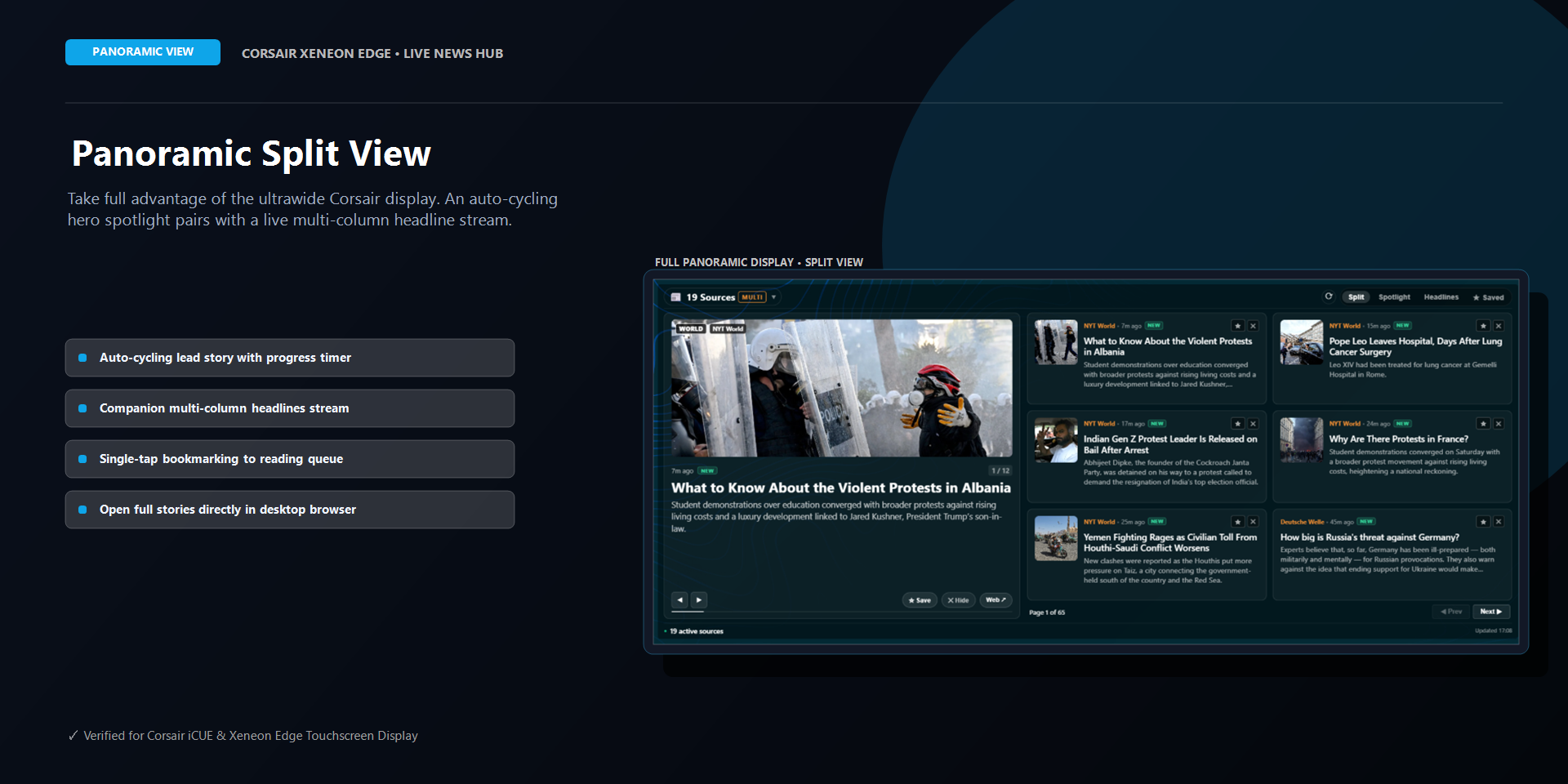Open the hero image of Albania protests
1568x784 pixels.
tap(841, 388)
